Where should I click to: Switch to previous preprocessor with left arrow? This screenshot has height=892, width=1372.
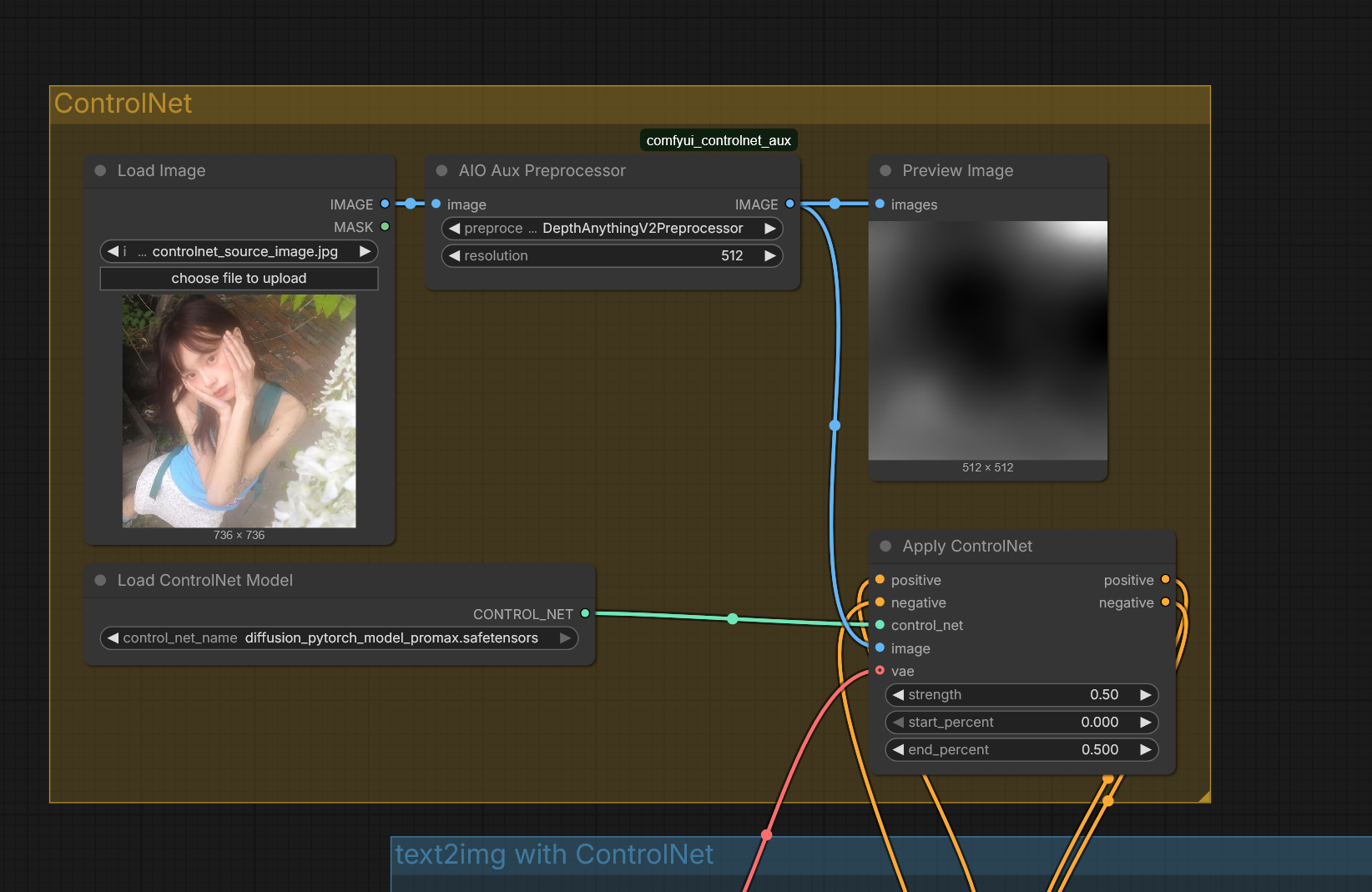pyautogui.click(x=454, y=228)
